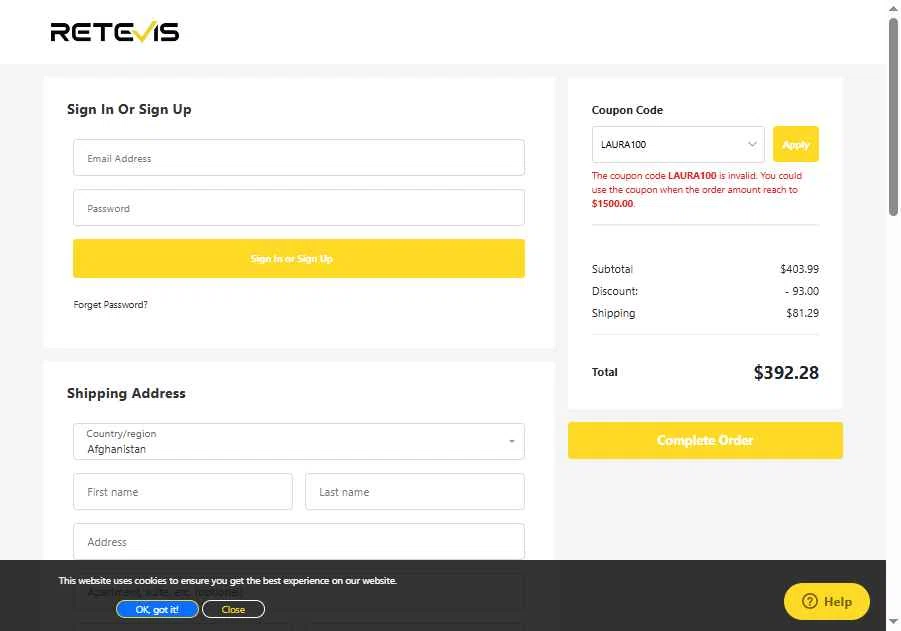Click the Complete Order button
The height and width of the screenshot is (631, 901).
point(705,440)
